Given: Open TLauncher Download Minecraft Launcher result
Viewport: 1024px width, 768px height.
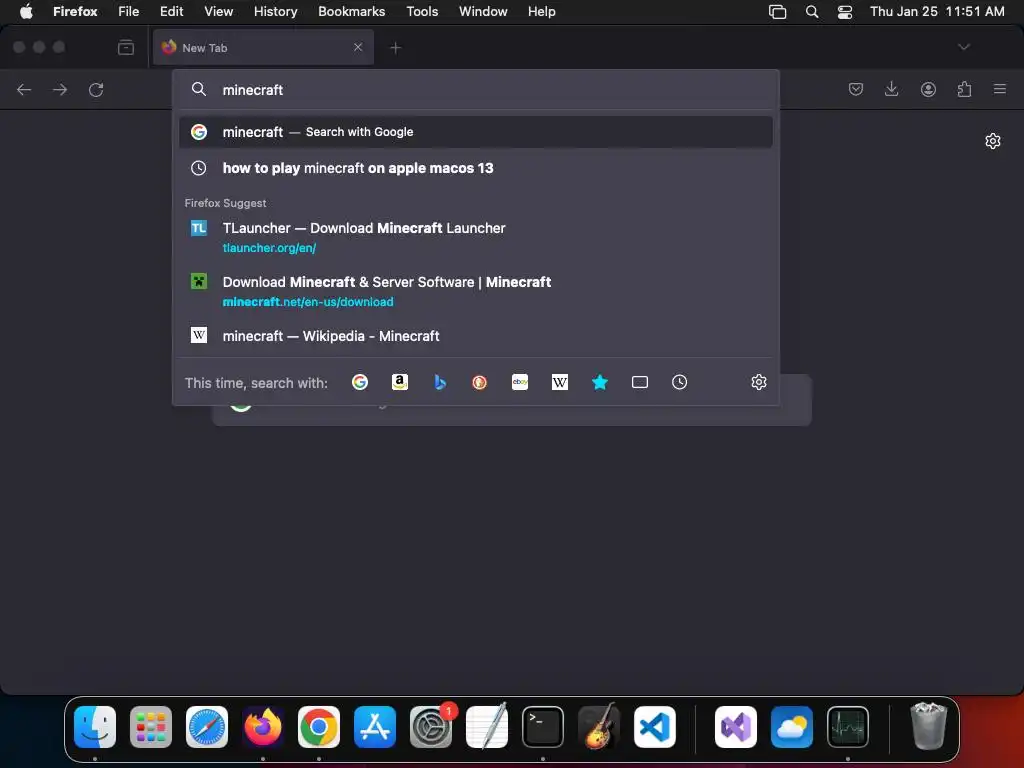Looking at the screenshot, I should pyautogui.click(x=475, y=237).
